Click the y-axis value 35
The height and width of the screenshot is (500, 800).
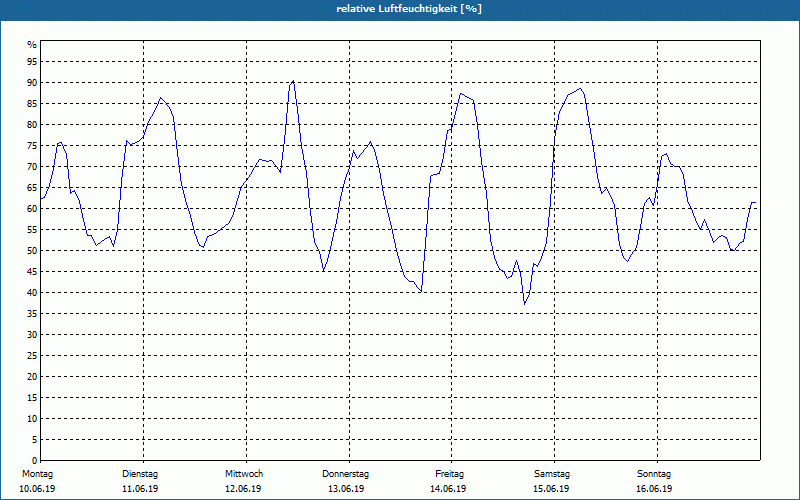pyautogui.click(x=32, y=314)
